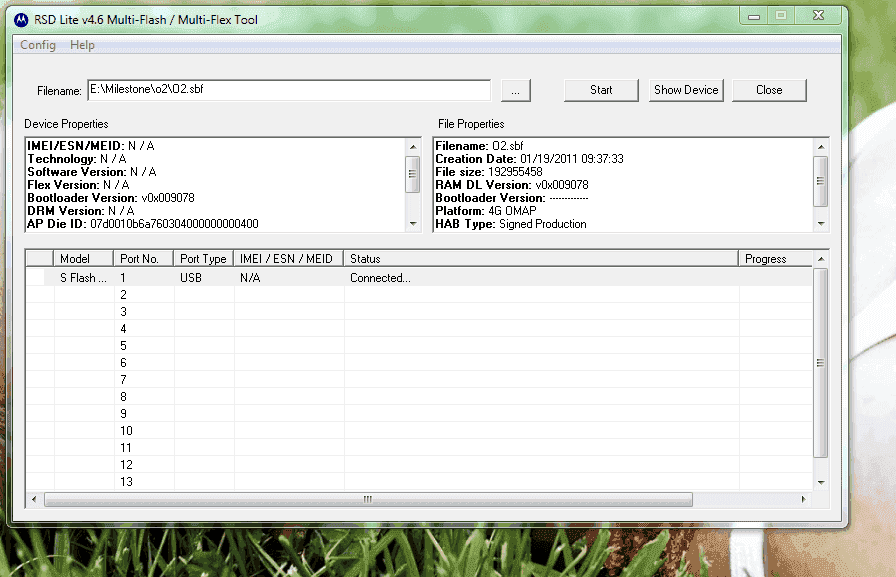Viewport: 896px width, 577px height.
Task: Select port number 5 row
Action: 419,346
